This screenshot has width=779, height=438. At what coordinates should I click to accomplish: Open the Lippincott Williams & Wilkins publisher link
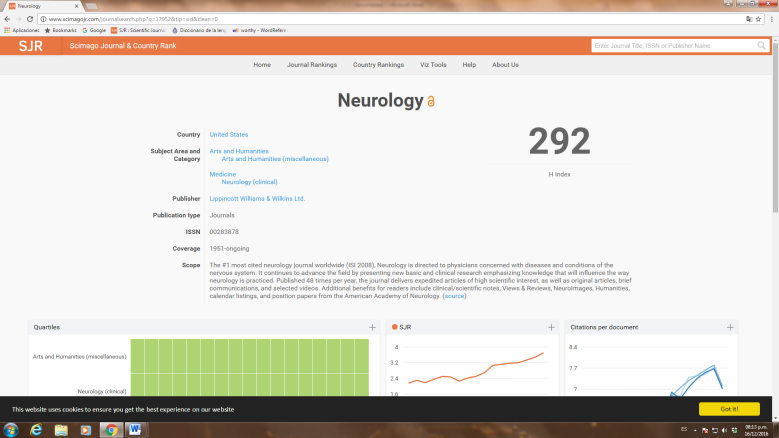coord(257,198)
